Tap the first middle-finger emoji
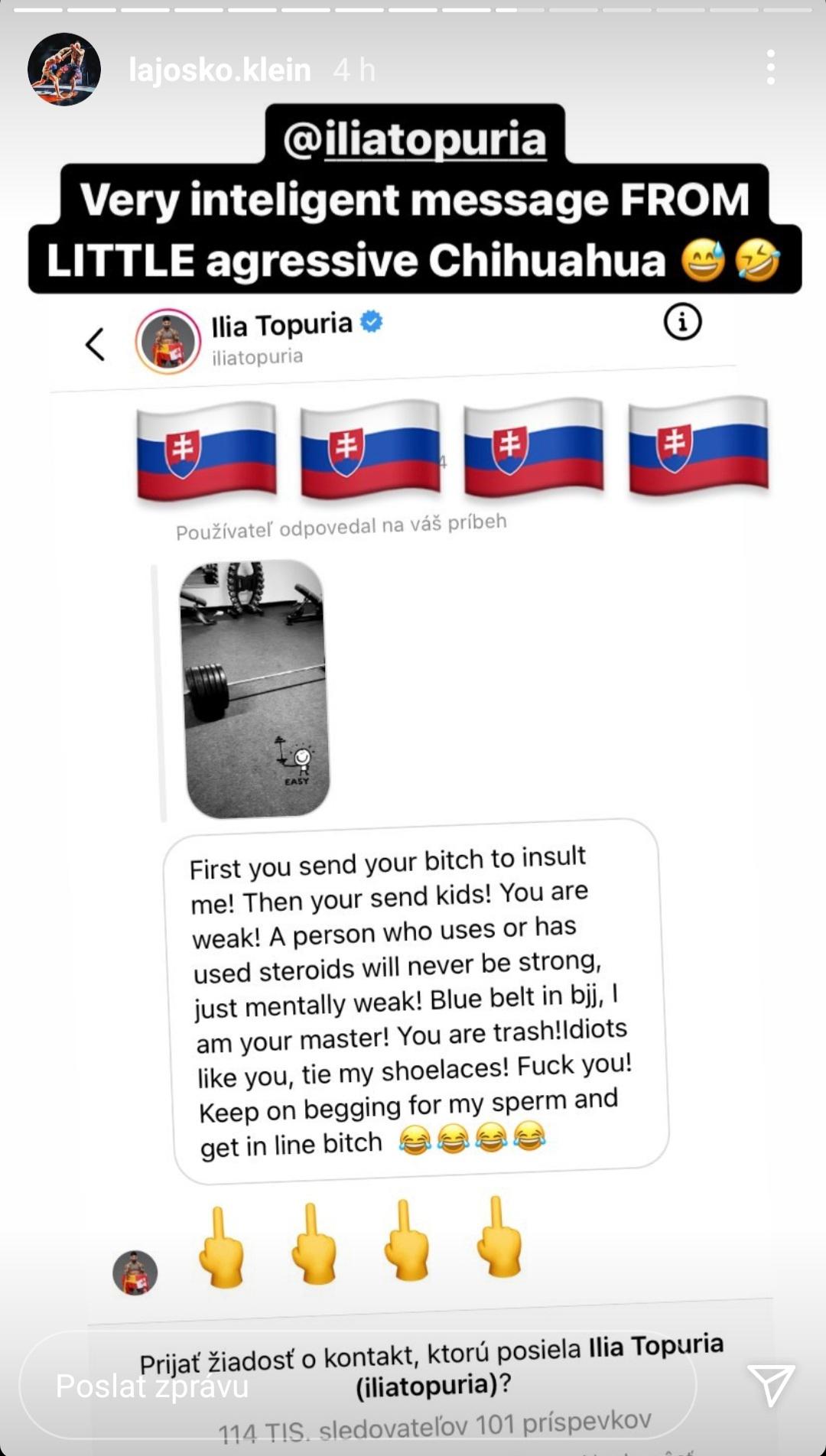826x1456 pixels. tap(222, 1246)
